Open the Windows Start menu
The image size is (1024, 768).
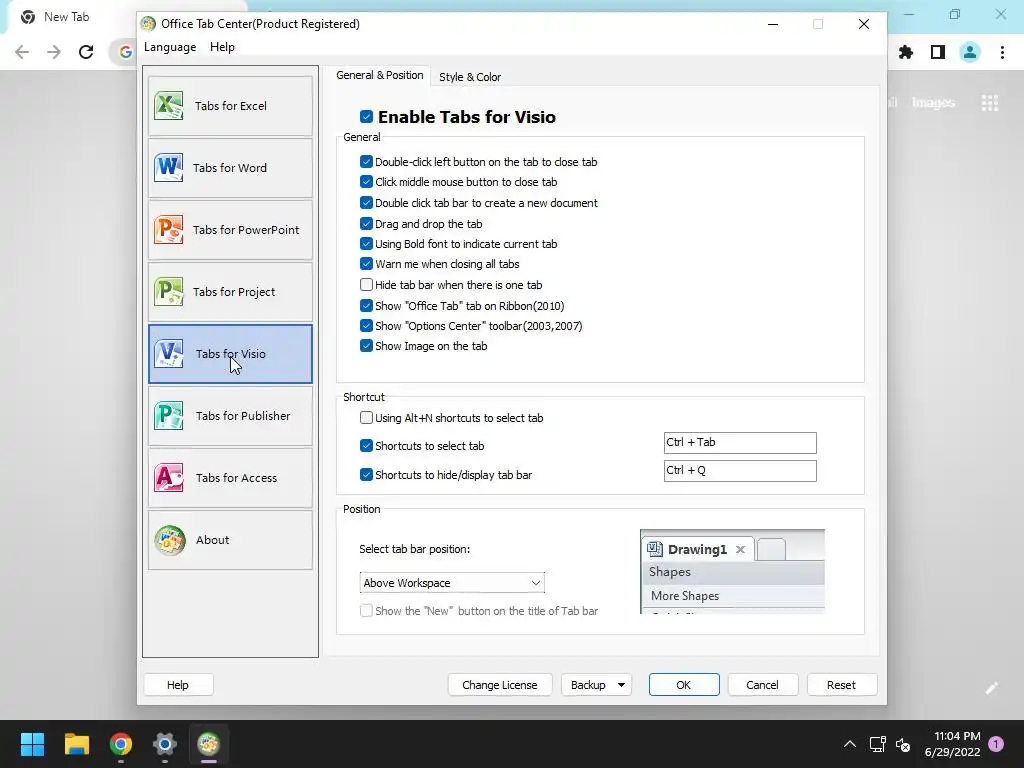(x=32, y=744)
